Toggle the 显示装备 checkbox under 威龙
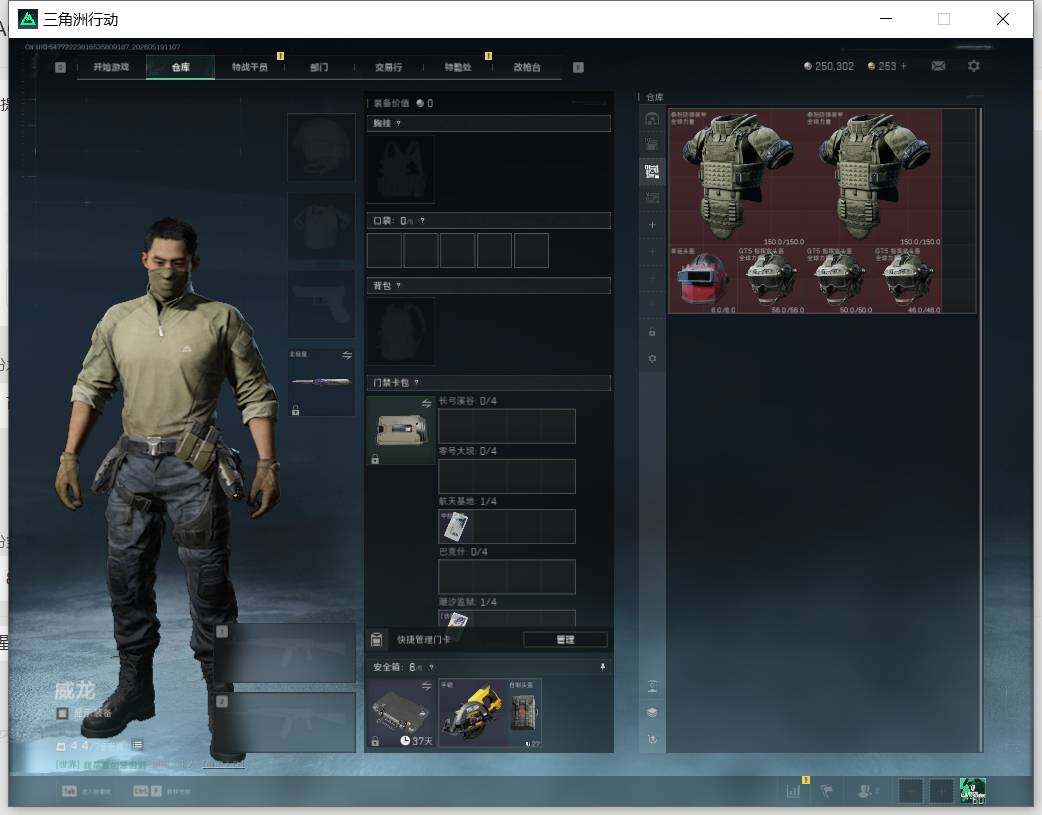The image size is (1042, 815). pyautogui.click(x=62, y=713)
